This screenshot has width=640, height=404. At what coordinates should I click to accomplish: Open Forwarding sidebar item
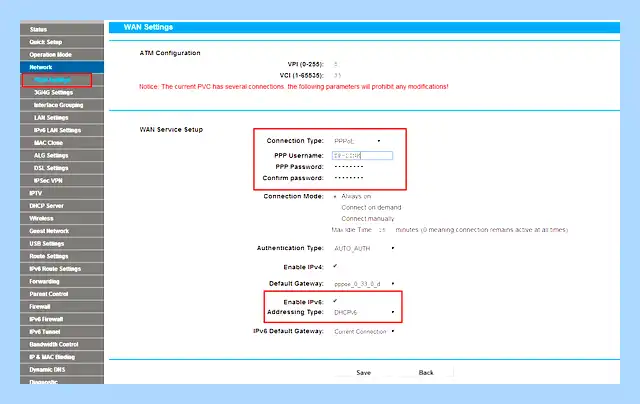pyautogui.click(x=62, y=282)
